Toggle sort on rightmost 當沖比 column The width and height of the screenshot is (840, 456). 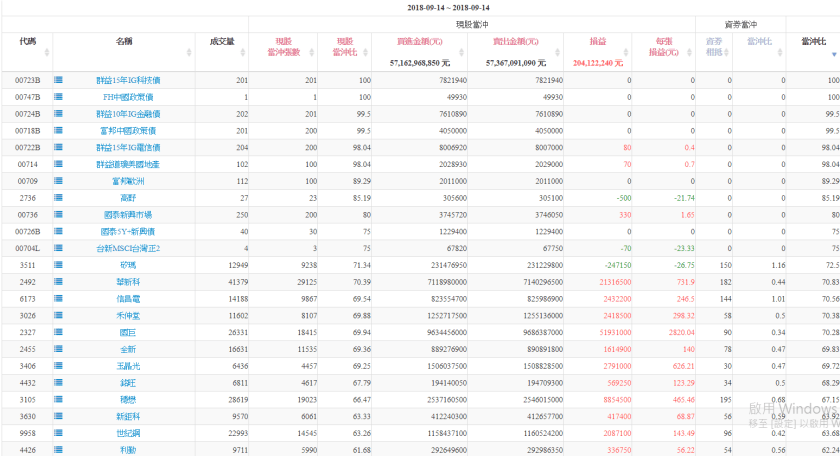813,42
